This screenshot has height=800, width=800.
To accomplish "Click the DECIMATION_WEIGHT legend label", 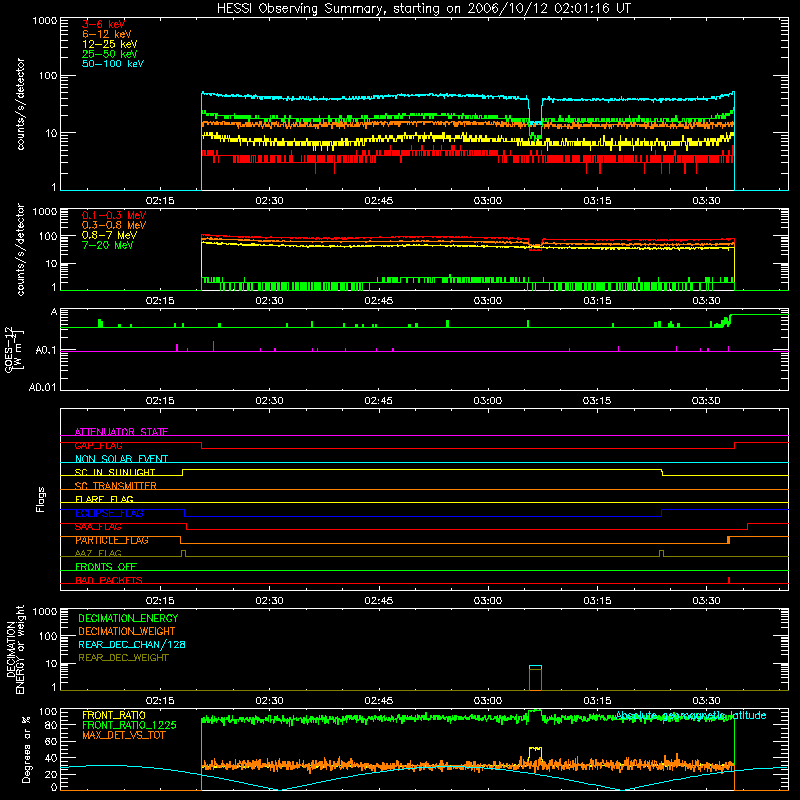I will [x=127, y=631].
